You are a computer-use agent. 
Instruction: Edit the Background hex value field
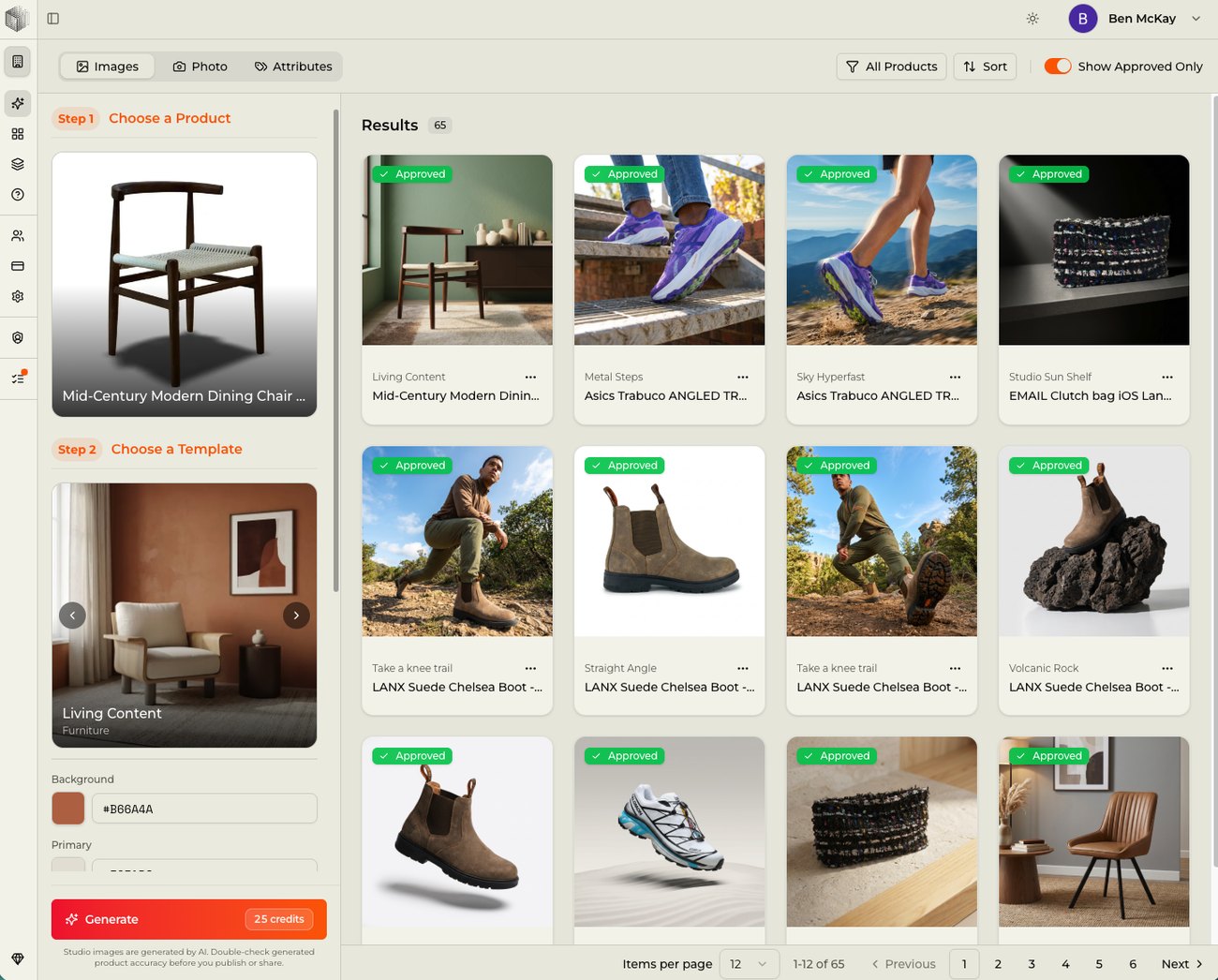(x=204, y=809)
